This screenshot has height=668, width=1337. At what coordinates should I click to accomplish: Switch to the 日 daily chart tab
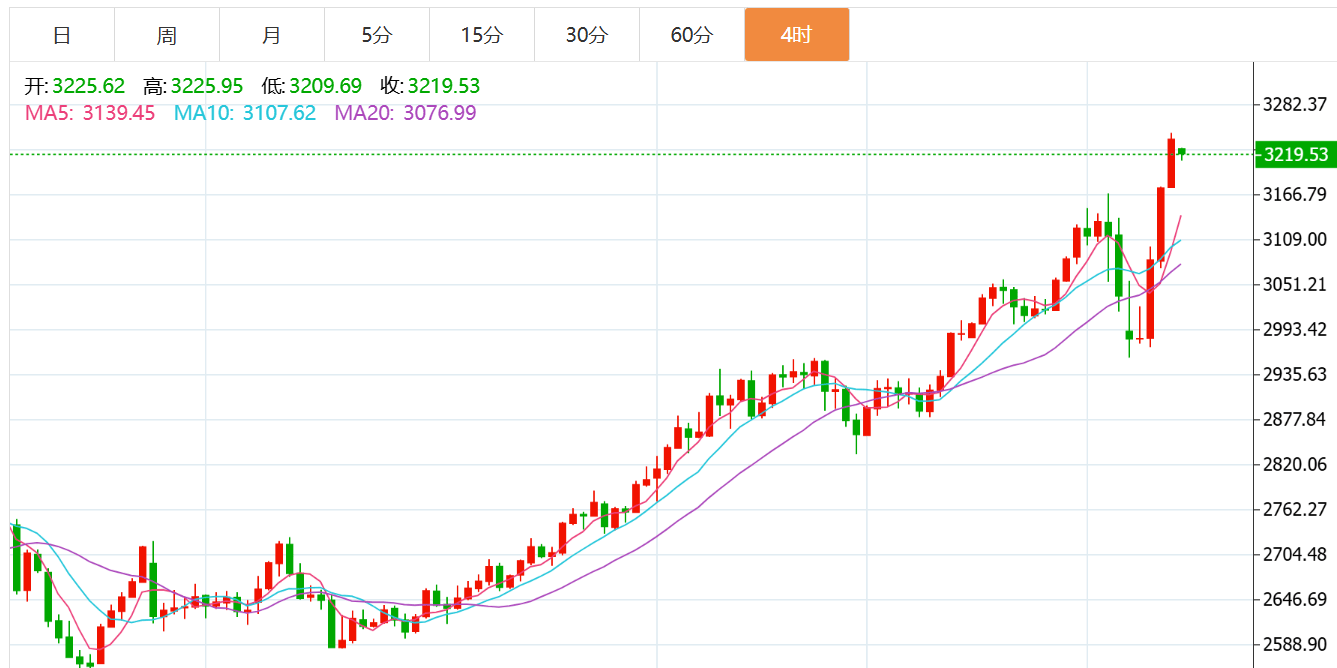coord(62,35)
